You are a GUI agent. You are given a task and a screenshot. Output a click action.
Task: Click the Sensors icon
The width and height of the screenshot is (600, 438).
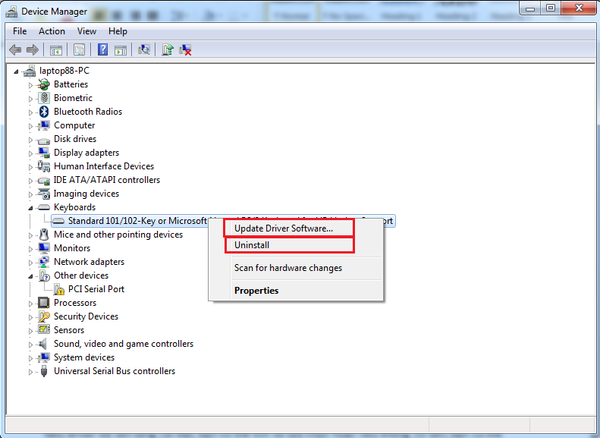coord(44,330)
